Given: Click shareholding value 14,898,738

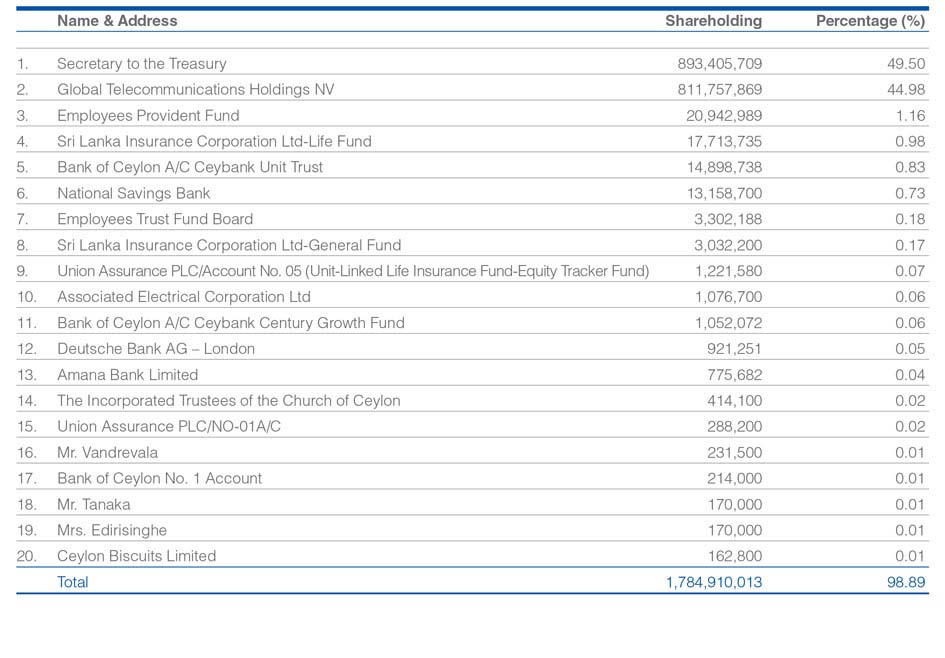Looking at the screenshot, I should [724, 168].
